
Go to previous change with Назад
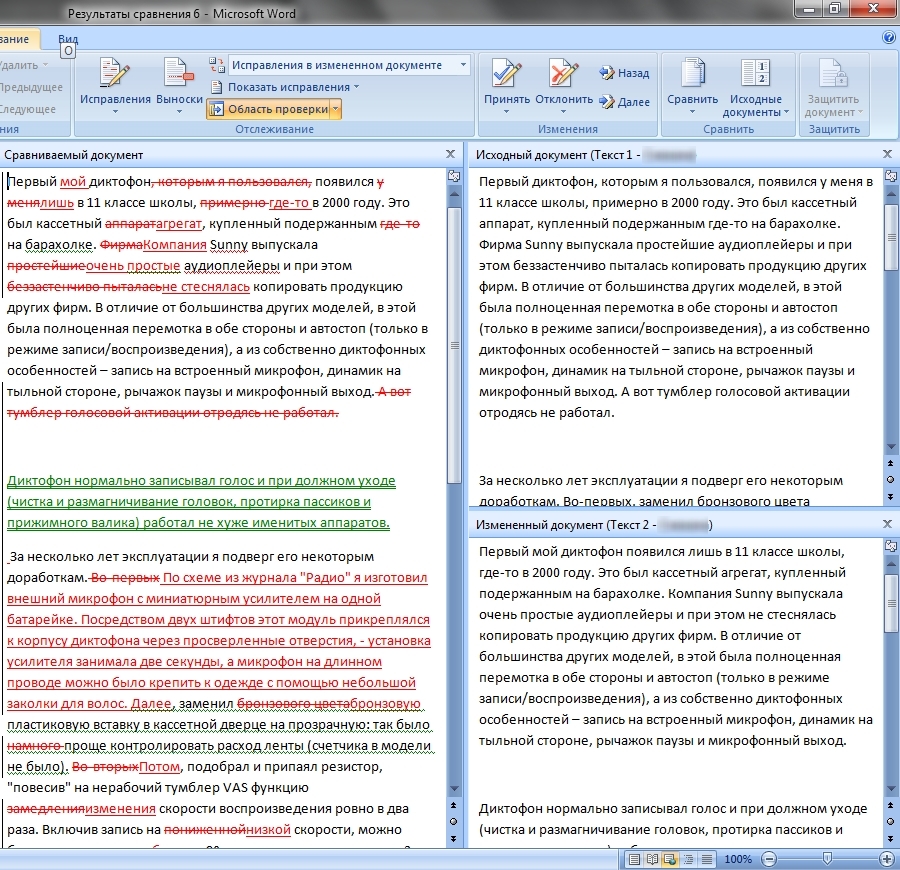click(x=624, y=73)
